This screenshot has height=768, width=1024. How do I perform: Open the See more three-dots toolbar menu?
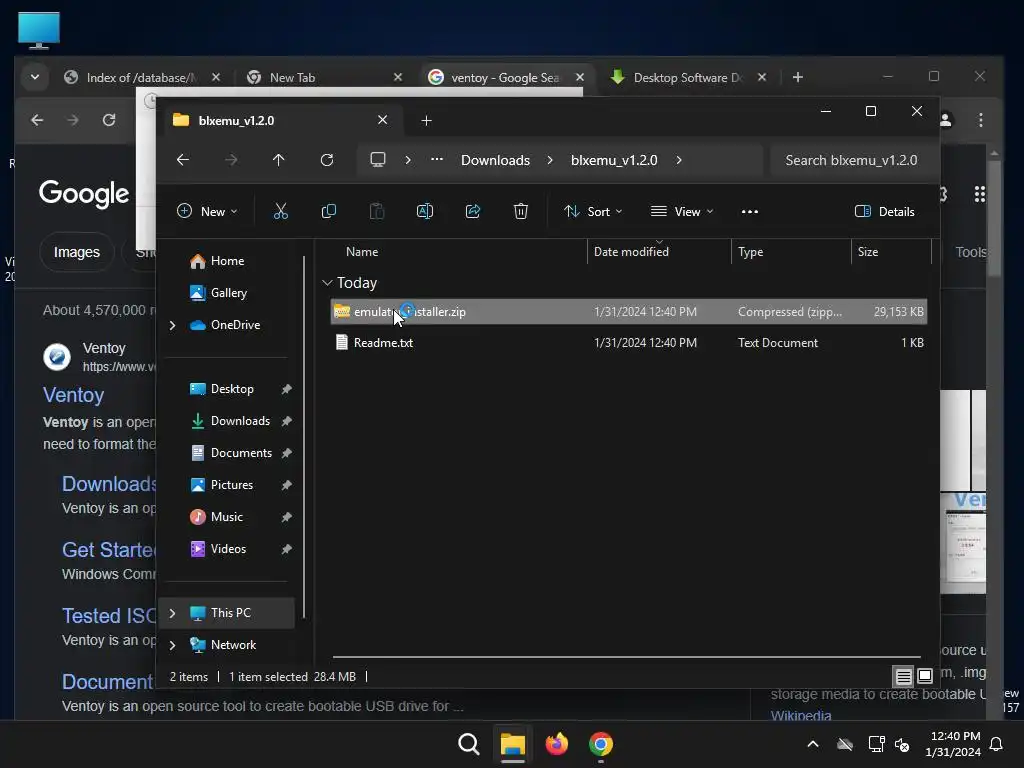[750, 212]
